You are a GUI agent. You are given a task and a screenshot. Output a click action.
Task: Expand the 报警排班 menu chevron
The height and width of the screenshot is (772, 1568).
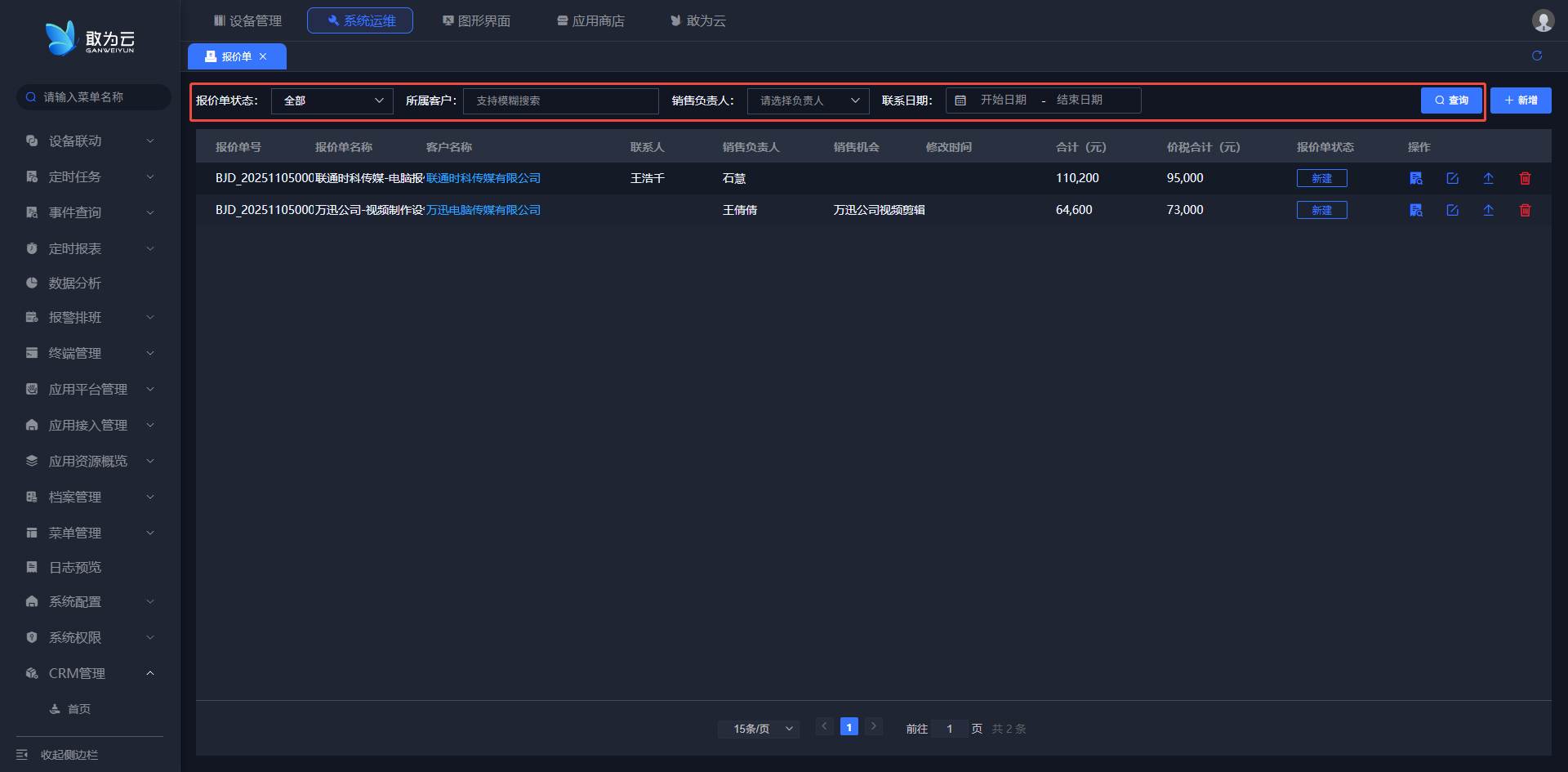(150, 317)
